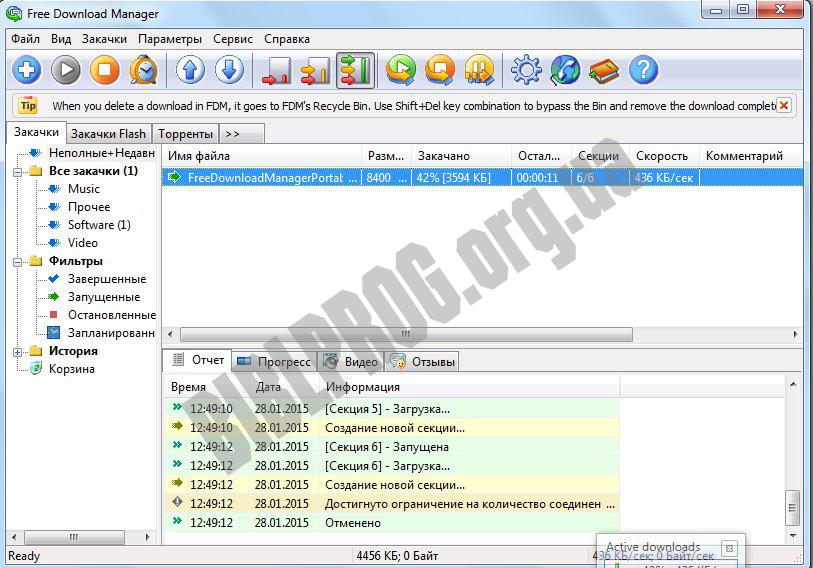Sort by Секции column header
The height and width of the screenshot is (568, 813).
600,156
